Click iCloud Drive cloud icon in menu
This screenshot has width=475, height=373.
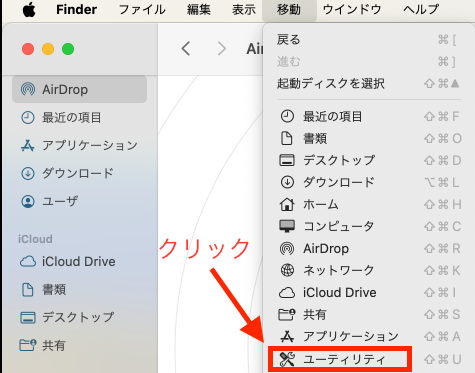click(x=287, y=293)
